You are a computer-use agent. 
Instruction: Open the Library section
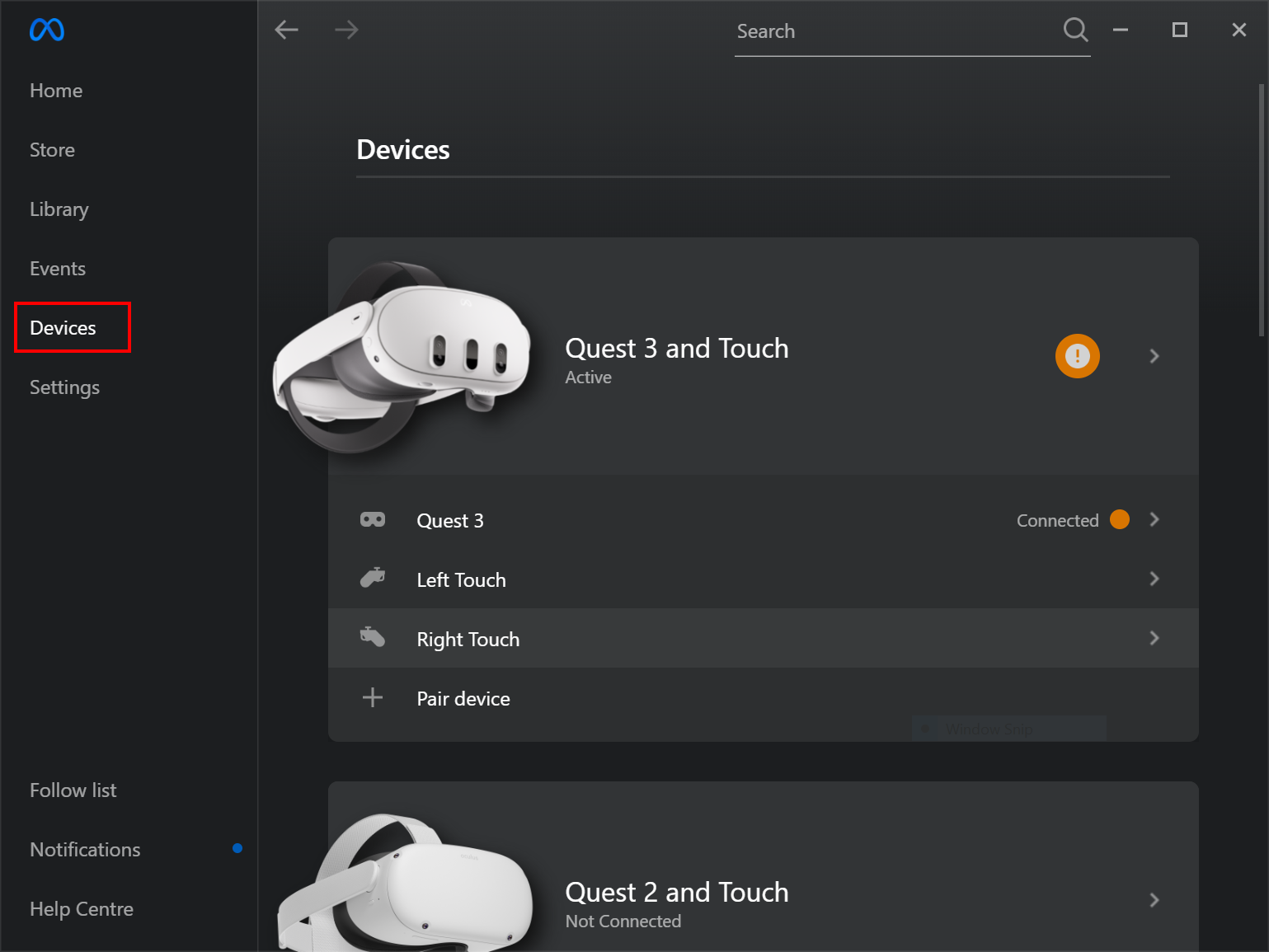point(59,209)
